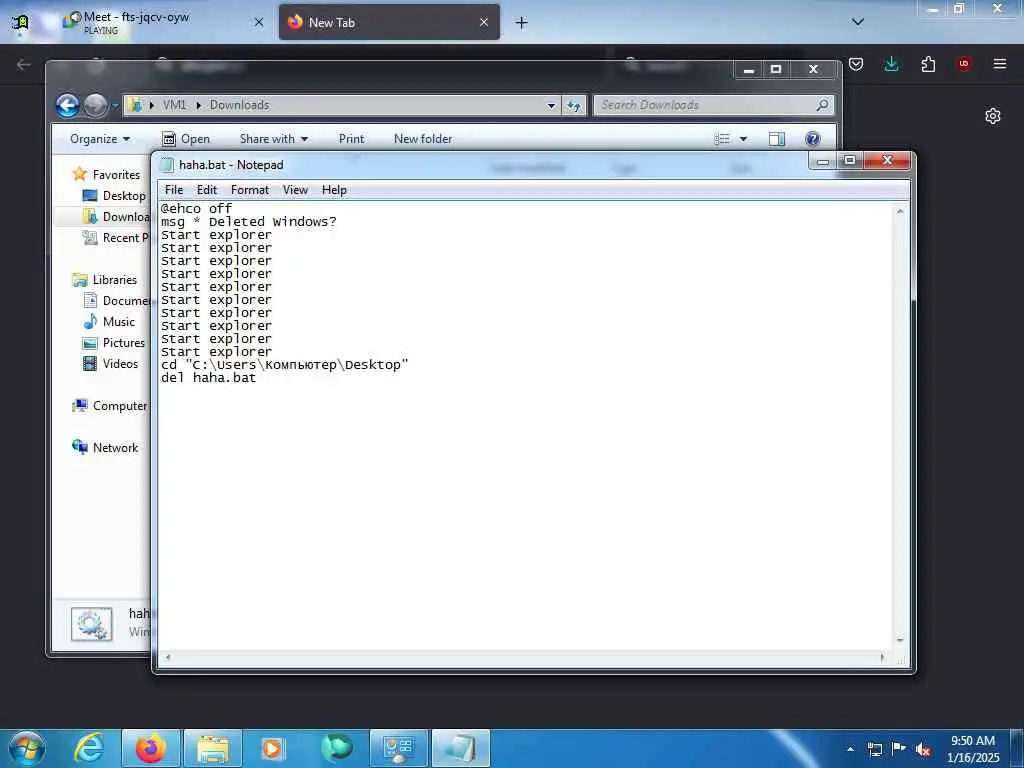Image resolution: width=1024 pixels, height=768 pixels.
Task: Toggle the preview pane button
Action: tap(776, 138)
